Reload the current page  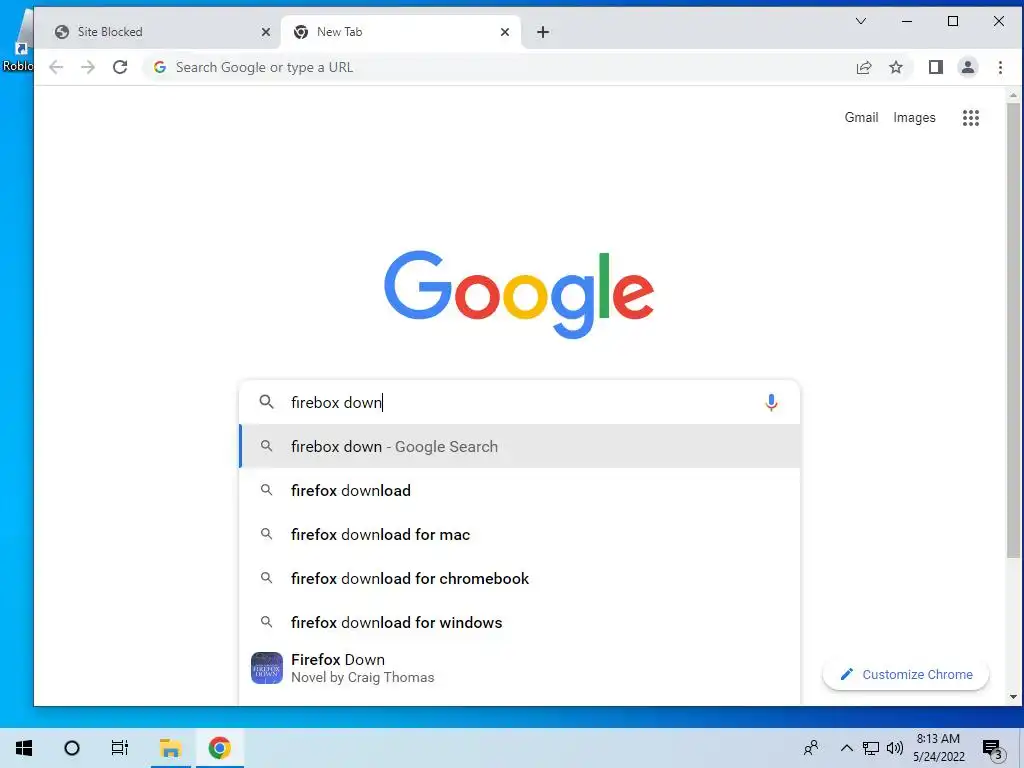pyautogui.click(x=120, y=67)
